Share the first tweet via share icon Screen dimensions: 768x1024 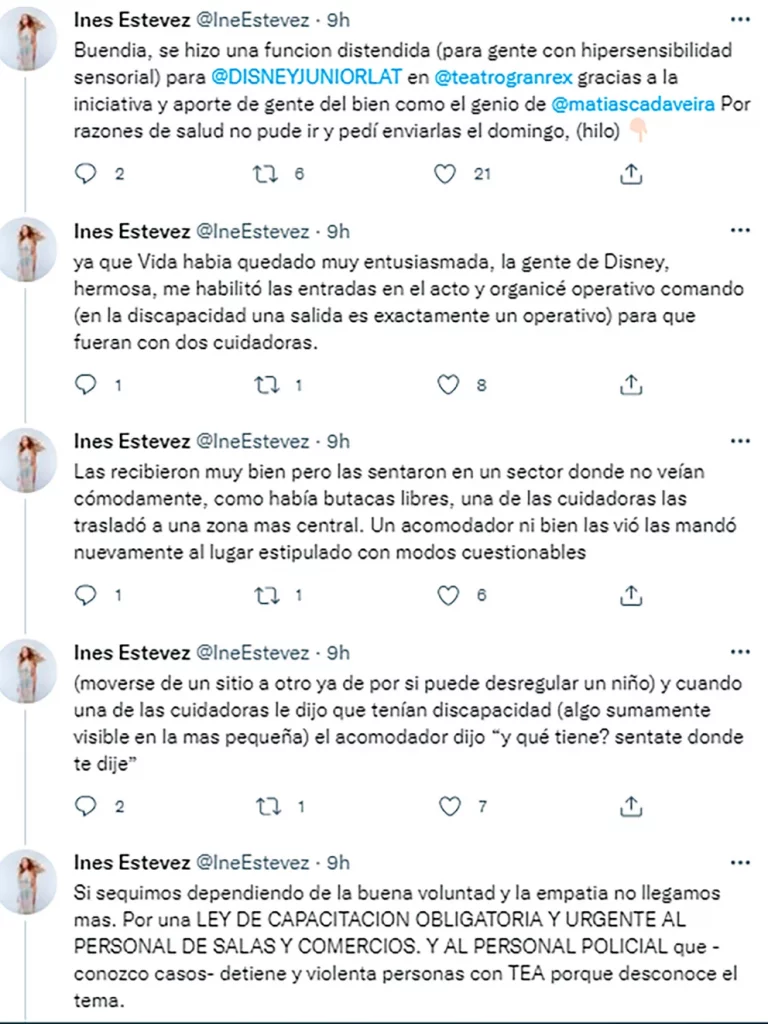[x=631, y=173]
